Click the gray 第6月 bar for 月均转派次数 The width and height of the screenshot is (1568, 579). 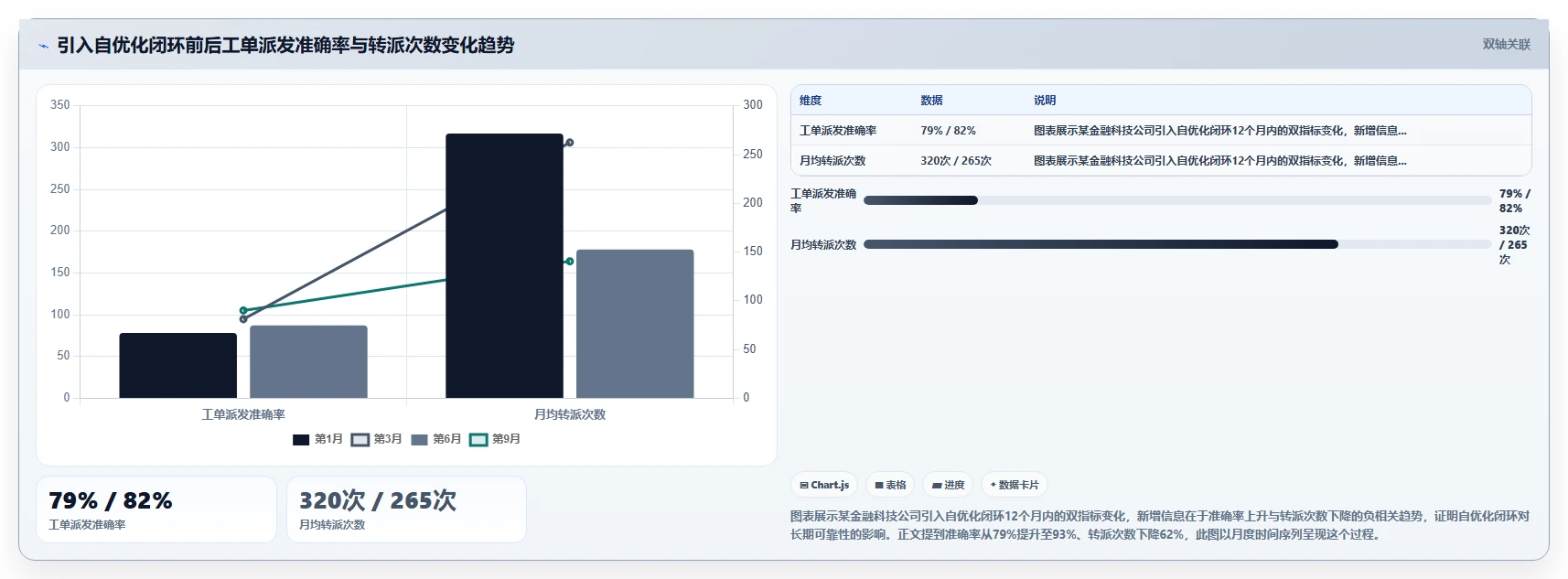pyautogui.click(x=635, y=324)
